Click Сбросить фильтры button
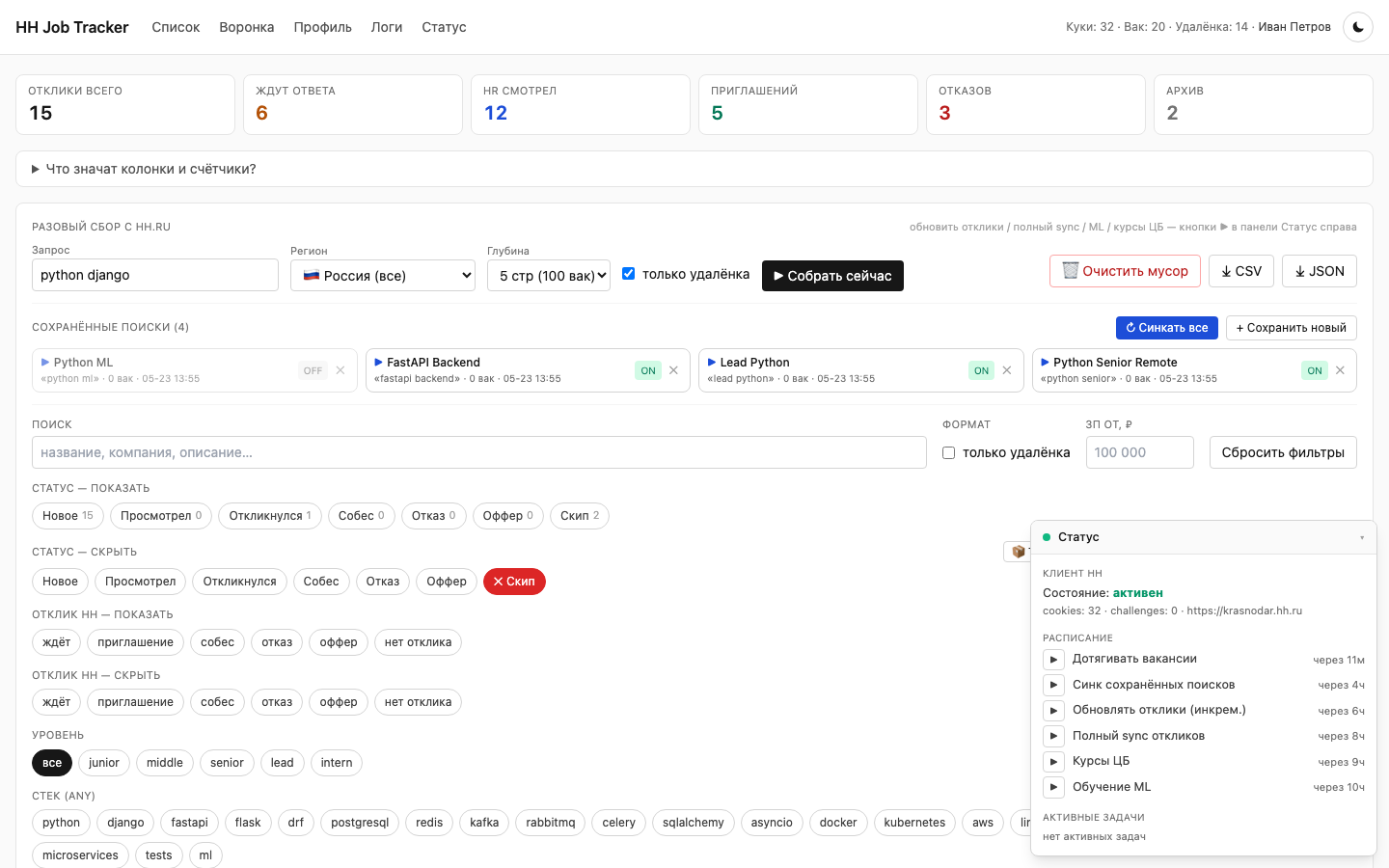Viewport: 1389px width, 868px height. click(1283, 452)
